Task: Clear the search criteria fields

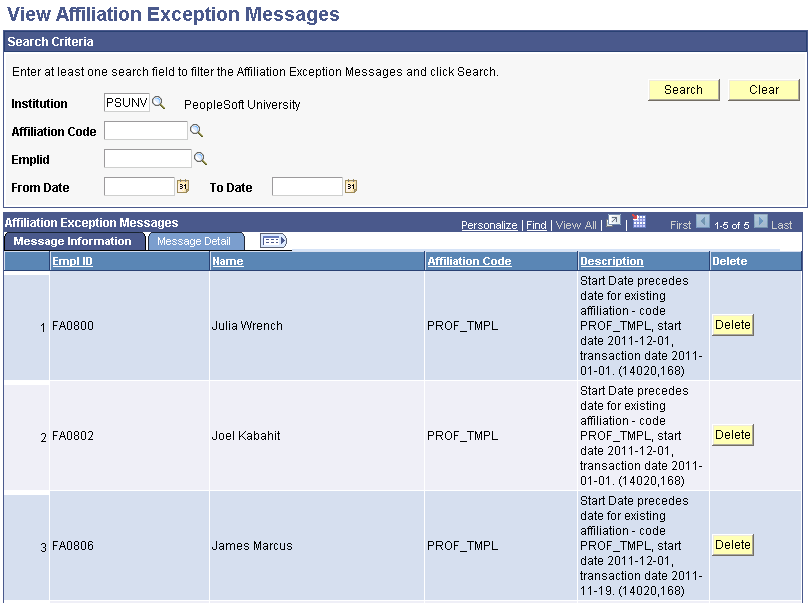Action: [x=763, y=89]
